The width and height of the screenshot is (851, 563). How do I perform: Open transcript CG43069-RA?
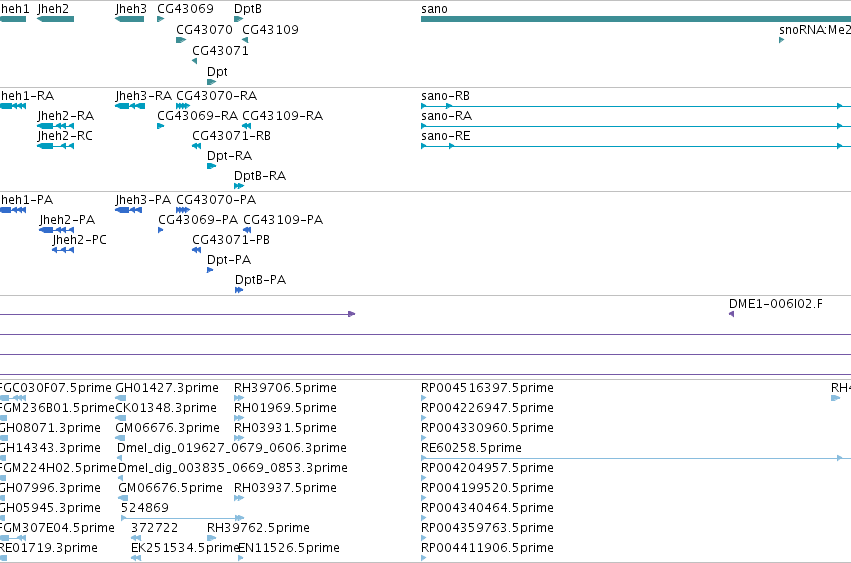pyautogui.click(x=198, y=116)
